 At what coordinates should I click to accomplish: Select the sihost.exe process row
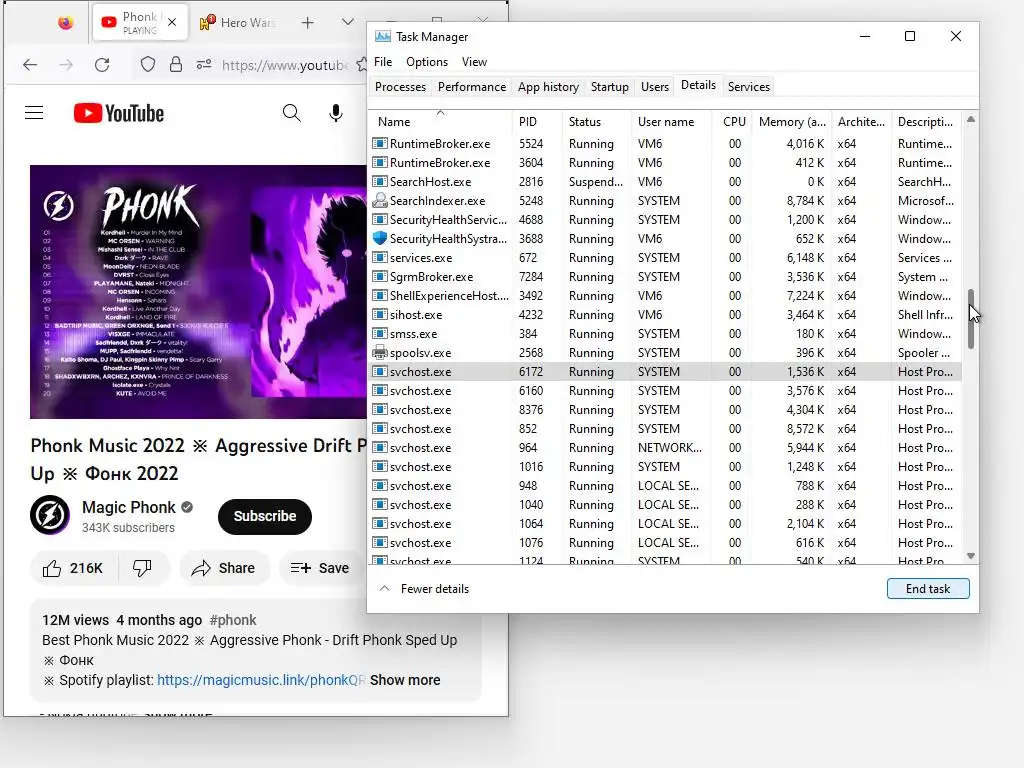coord(665,315)
